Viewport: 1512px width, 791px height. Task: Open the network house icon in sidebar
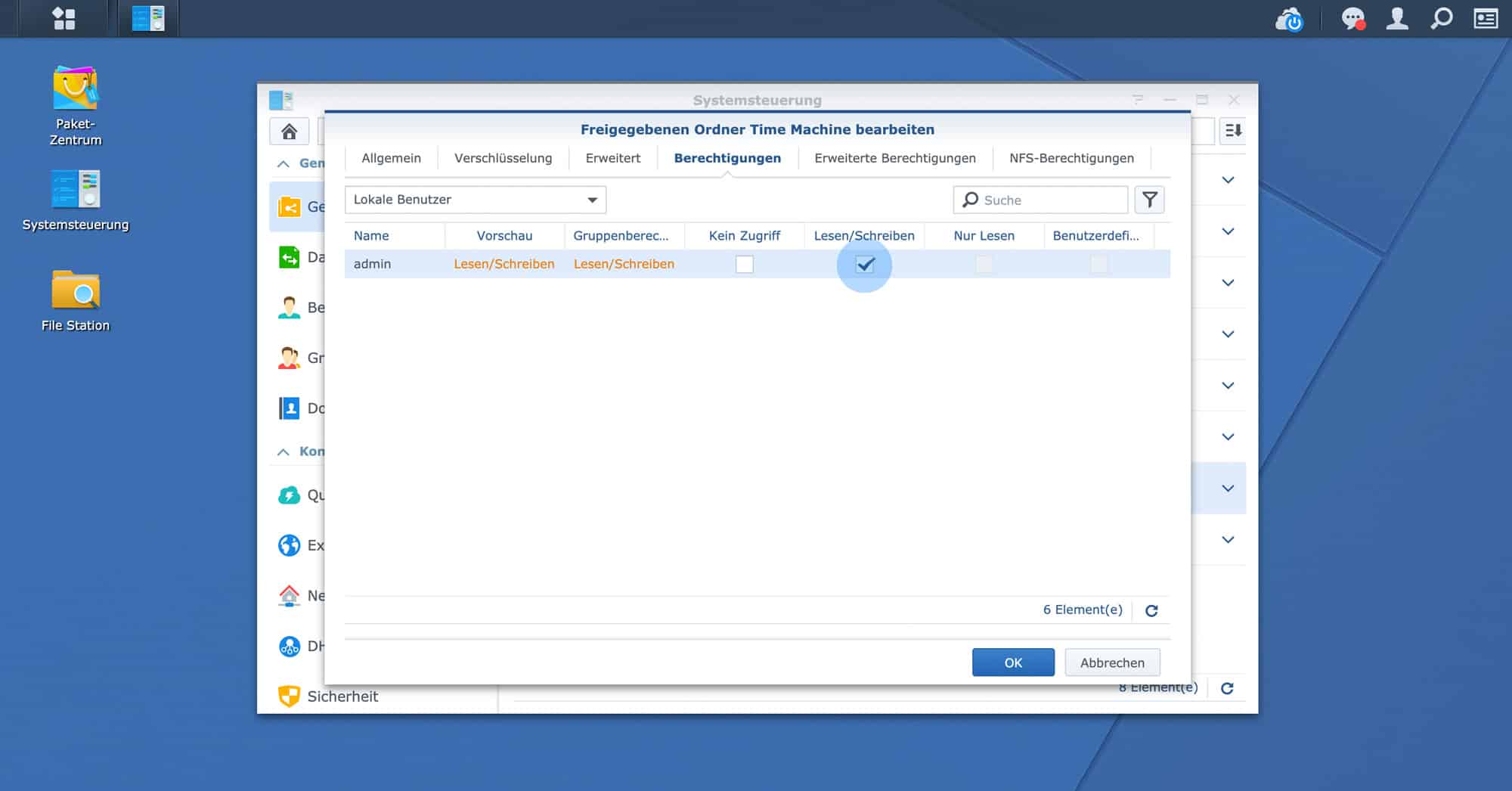(x=290, y=596)
